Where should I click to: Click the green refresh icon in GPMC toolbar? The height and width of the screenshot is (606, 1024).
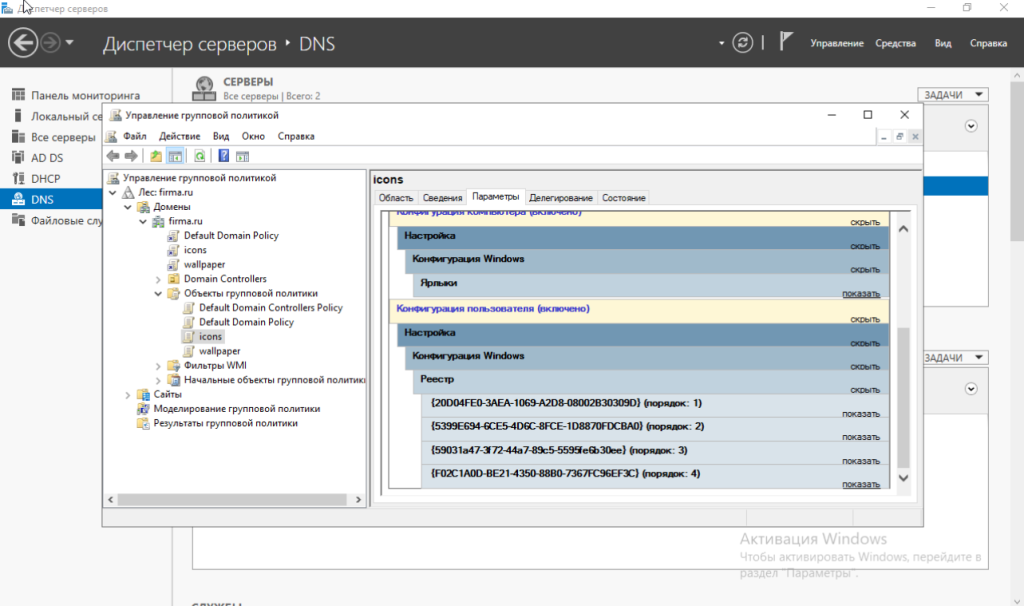click(x=200, y=156)
